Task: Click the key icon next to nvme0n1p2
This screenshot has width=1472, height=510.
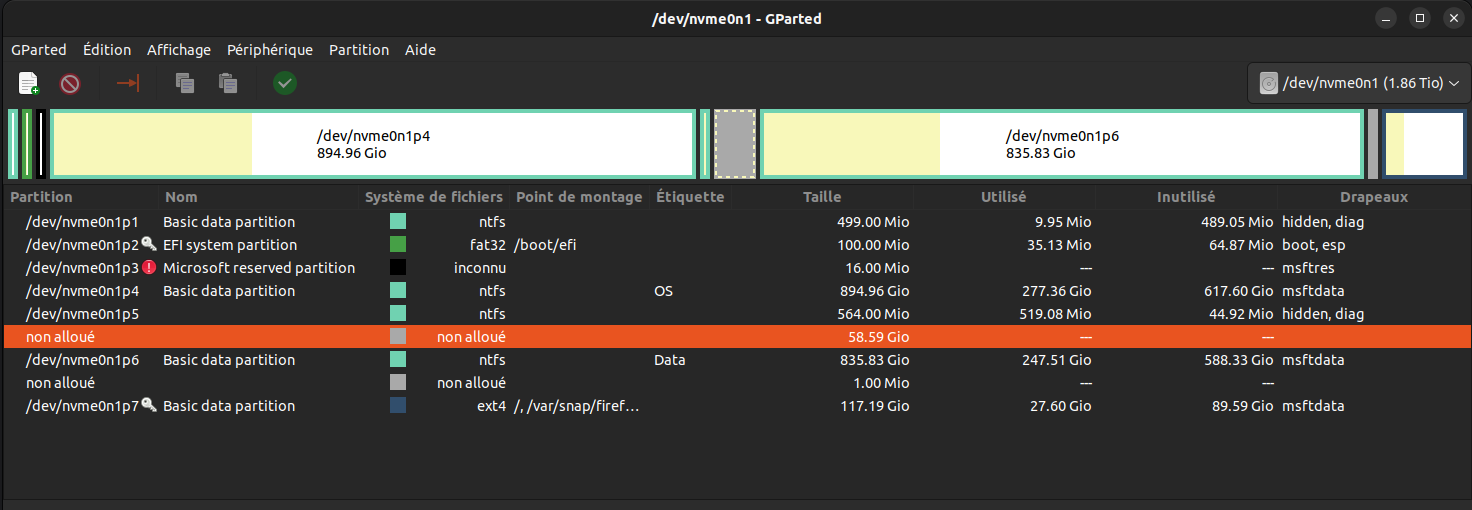Action: tap(149, 244)
